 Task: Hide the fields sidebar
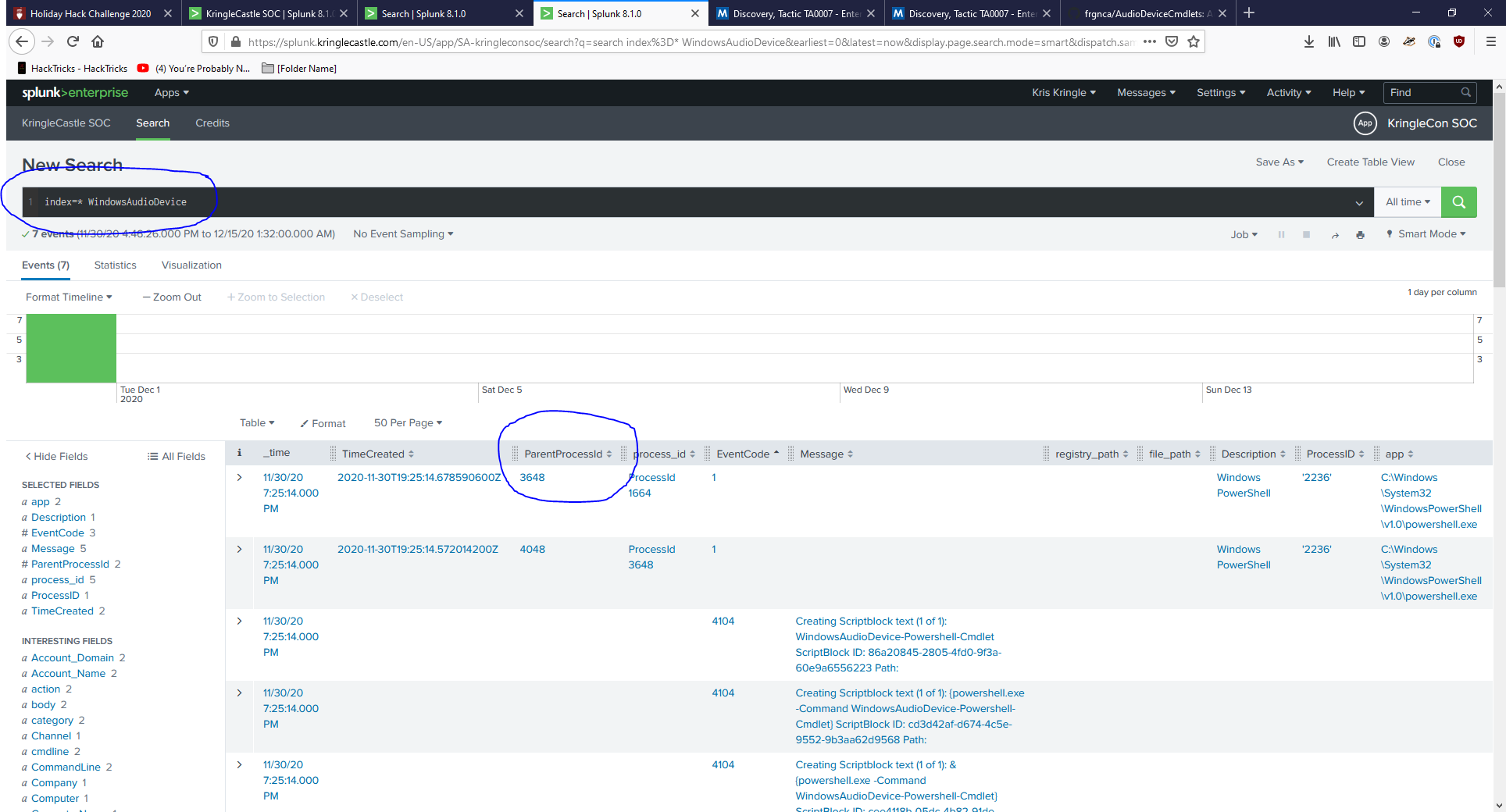56,457
